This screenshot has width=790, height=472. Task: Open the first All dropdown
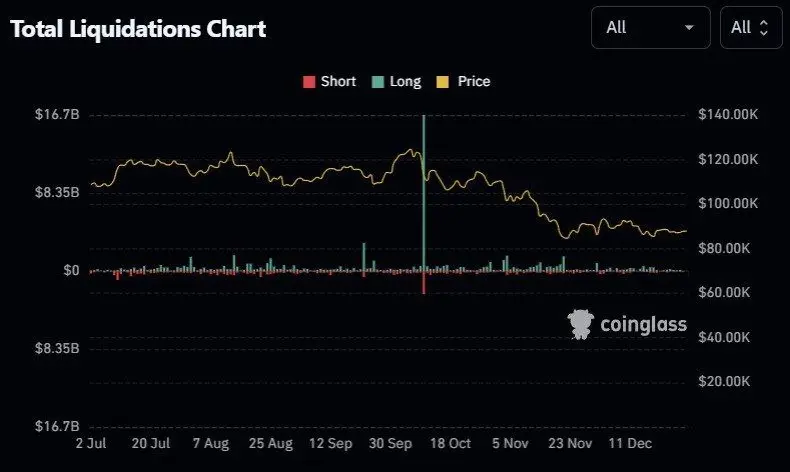point(650,28)
